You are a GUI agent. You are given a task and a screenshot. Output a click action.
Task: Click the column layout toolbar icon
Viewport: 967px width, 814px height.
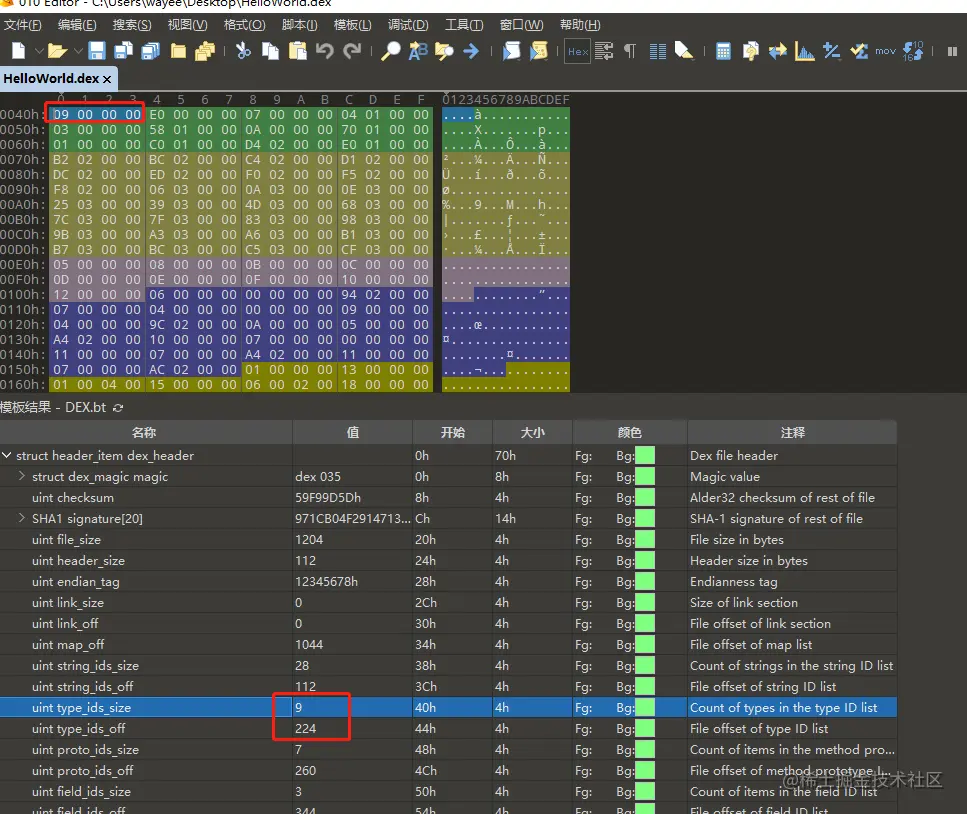click(657, 51)
